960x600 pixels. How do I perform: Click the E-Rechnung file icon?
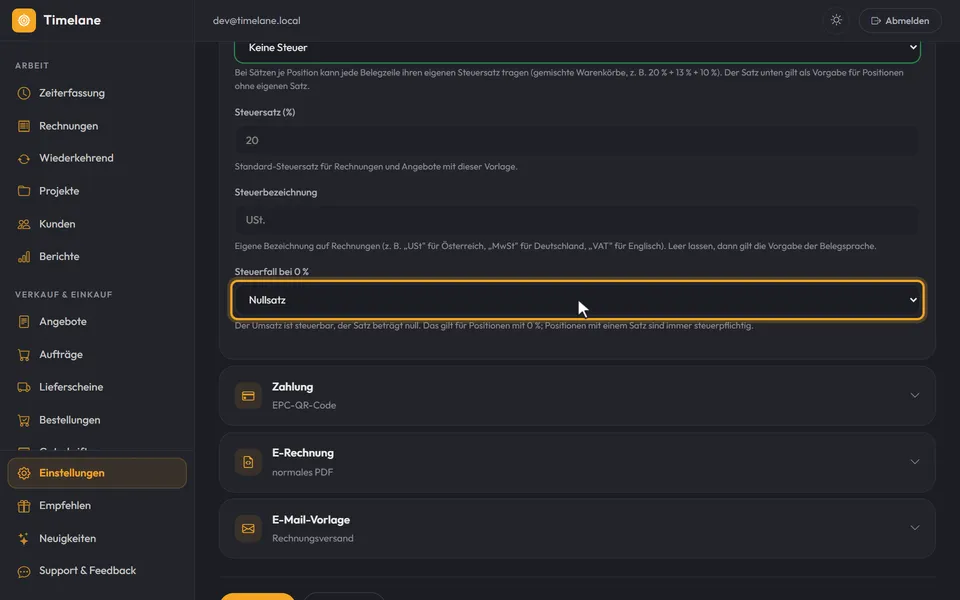[x=248, y=462]
